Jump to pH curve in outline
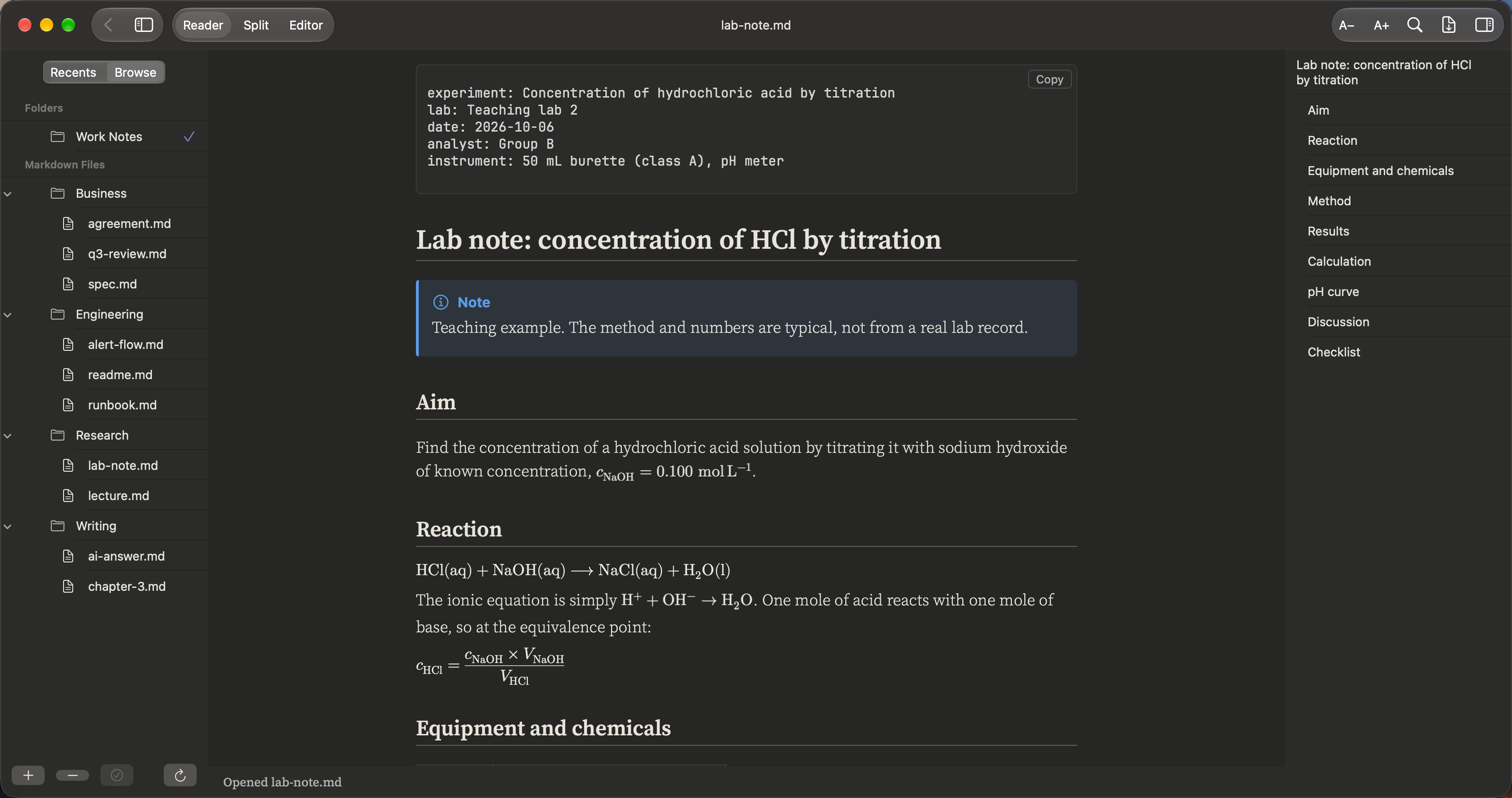 pyautogui.click(x=1333, y=292)
